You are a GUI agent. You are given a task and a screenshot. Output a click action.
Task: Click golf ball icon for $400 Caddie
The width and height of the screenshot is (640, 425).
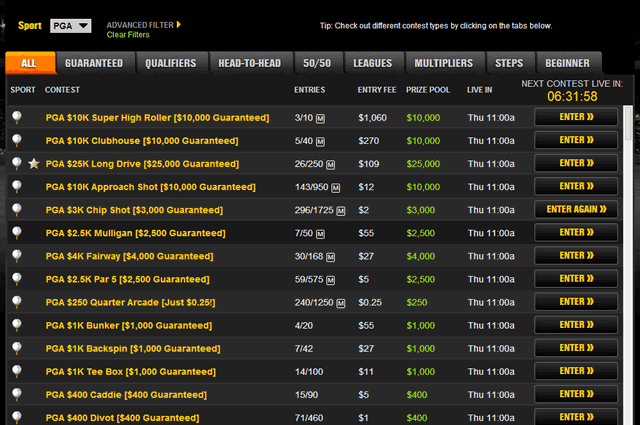[17, 394]
